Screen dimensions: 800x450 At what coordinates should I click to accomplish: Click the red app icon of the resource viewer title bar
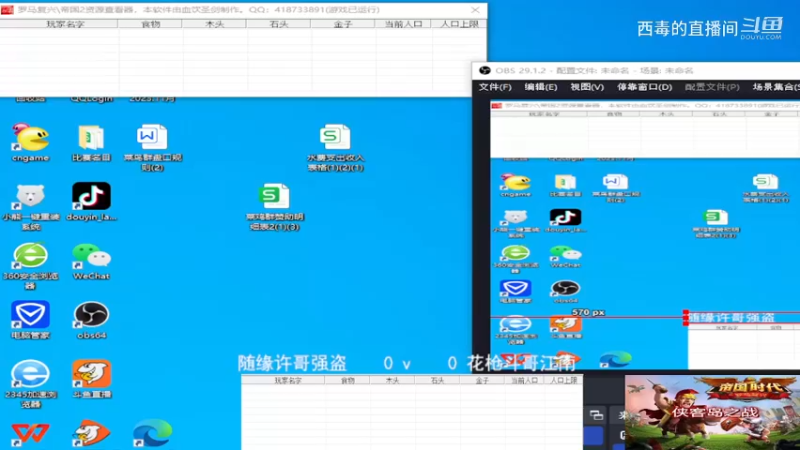click(7, 10)
